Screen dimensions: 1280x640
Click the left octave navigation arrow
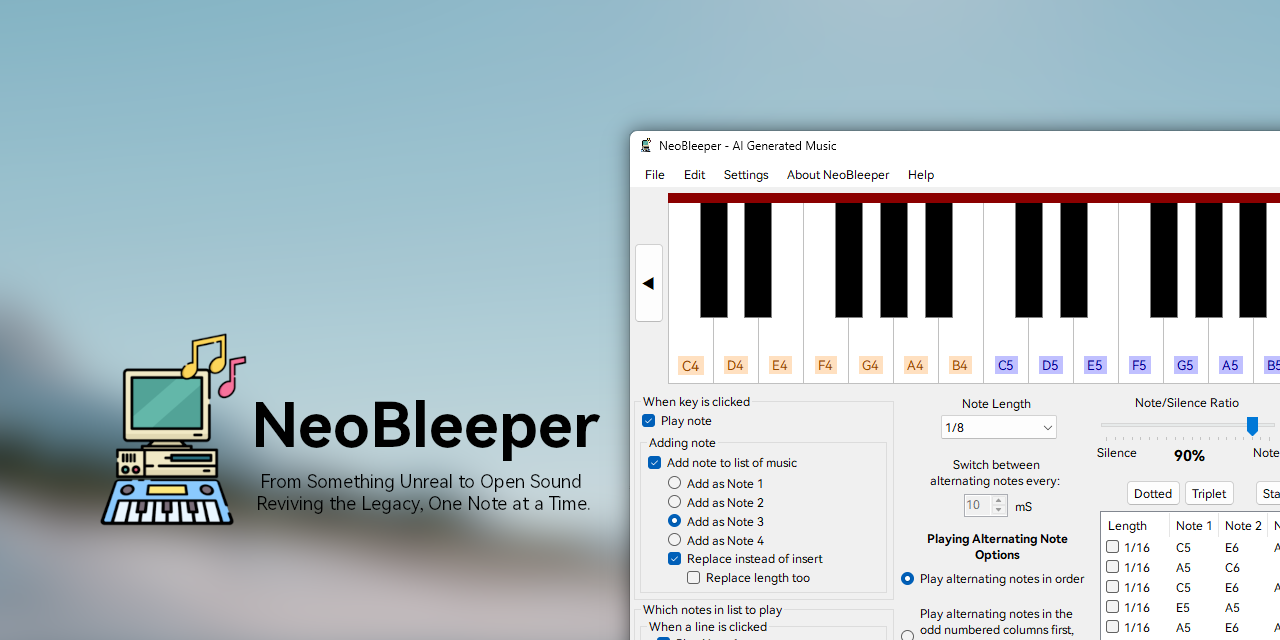[648, 283]
